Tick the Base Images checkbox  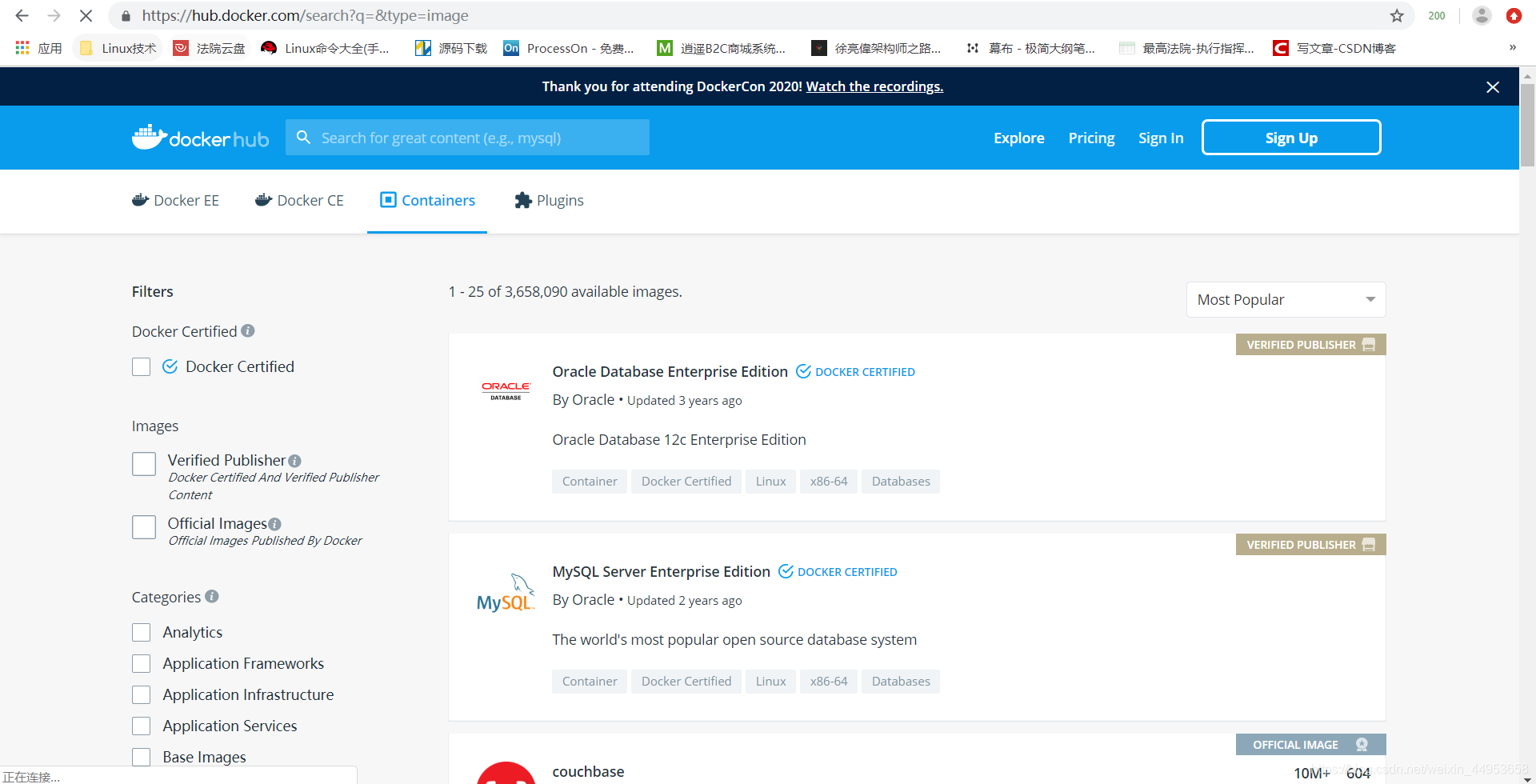pyautogui.click(x=142, y=757)
